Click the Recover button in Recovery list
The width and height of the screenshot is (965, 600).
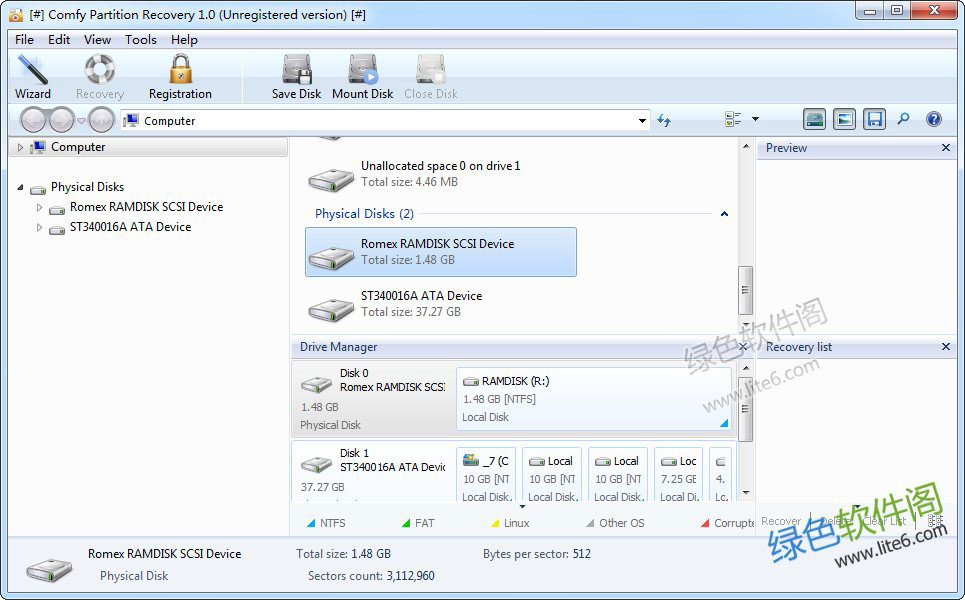point(781,521)
